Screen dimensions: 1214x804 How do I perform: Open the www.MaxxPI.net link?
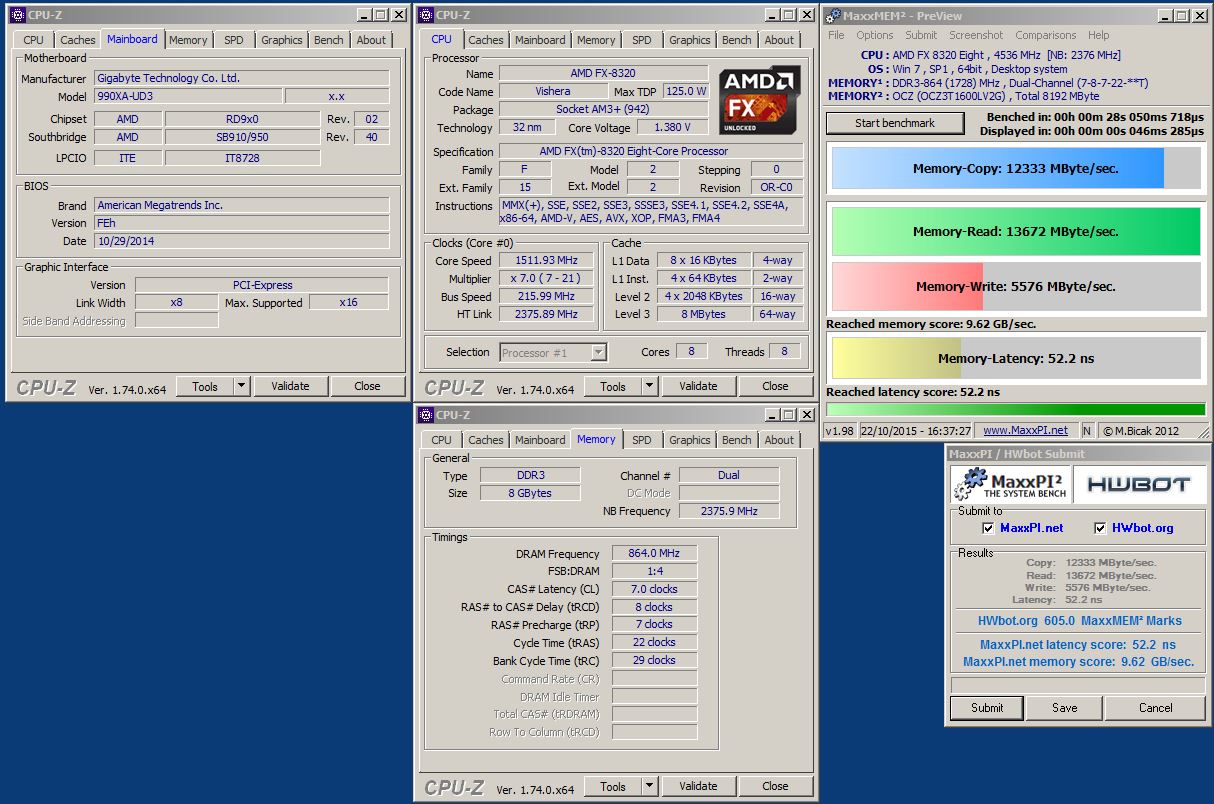pos(1025,430)
